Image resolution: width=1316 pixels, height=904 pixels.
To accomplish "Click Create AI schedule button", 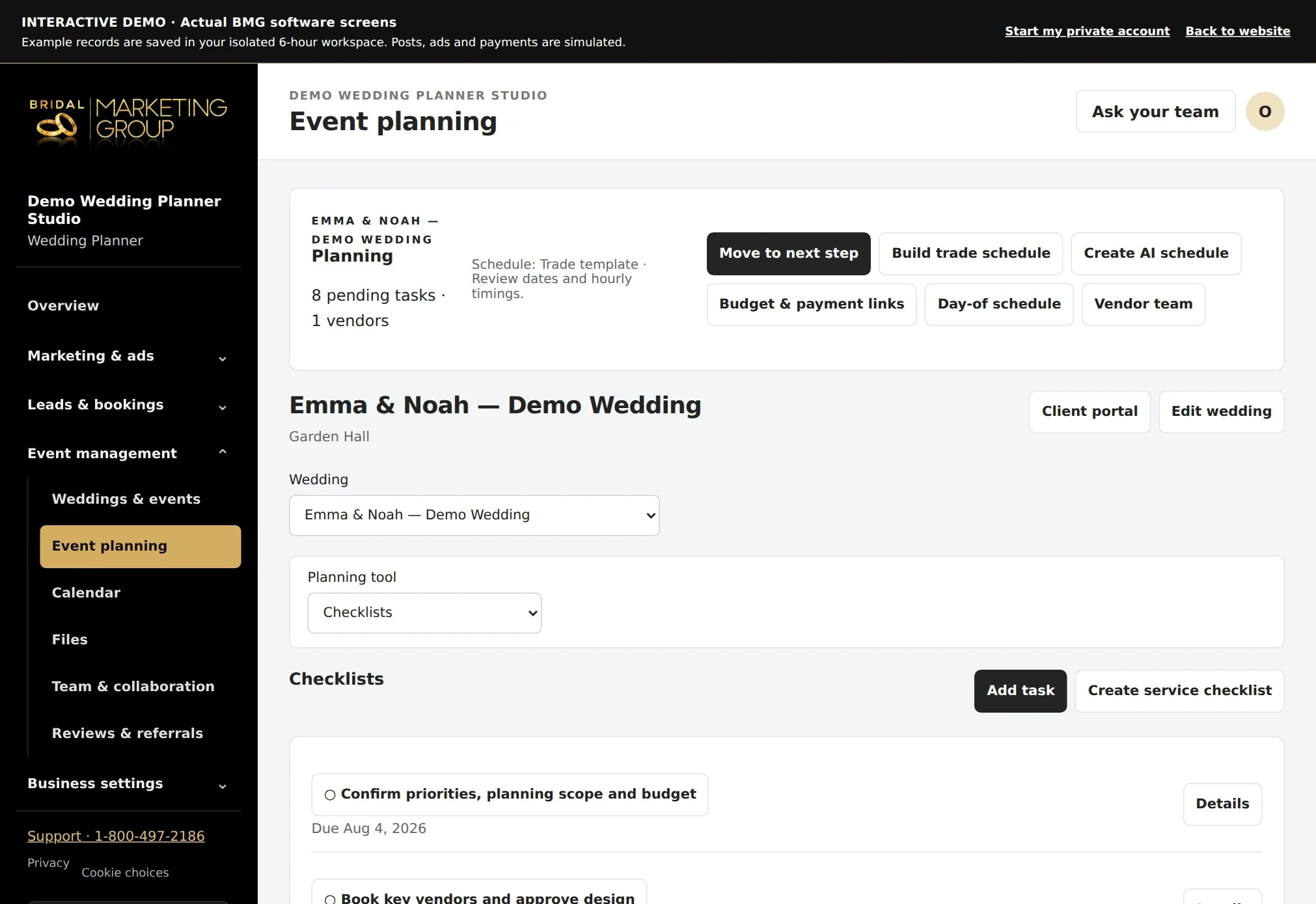I will 1156,254.
